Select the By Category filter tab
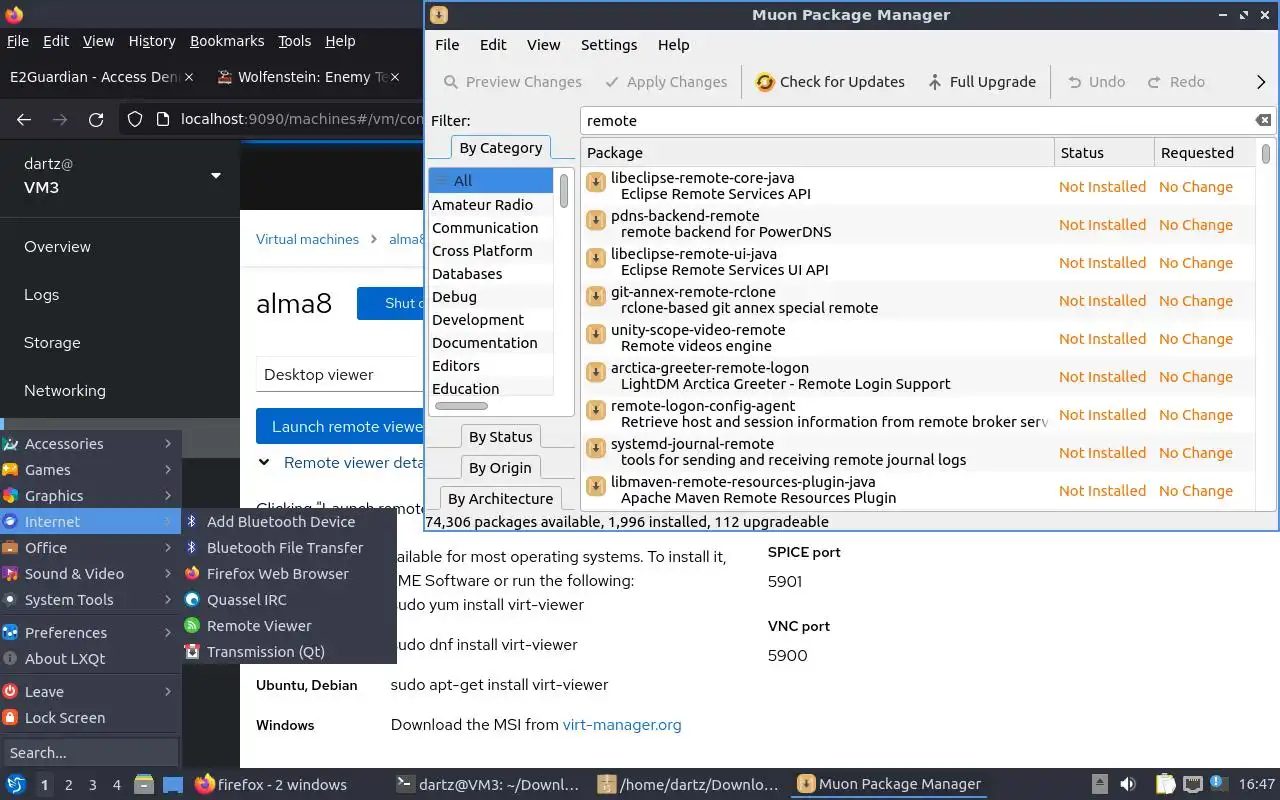The height and width of the screenshot is (800, 1280). pos(500,148)
